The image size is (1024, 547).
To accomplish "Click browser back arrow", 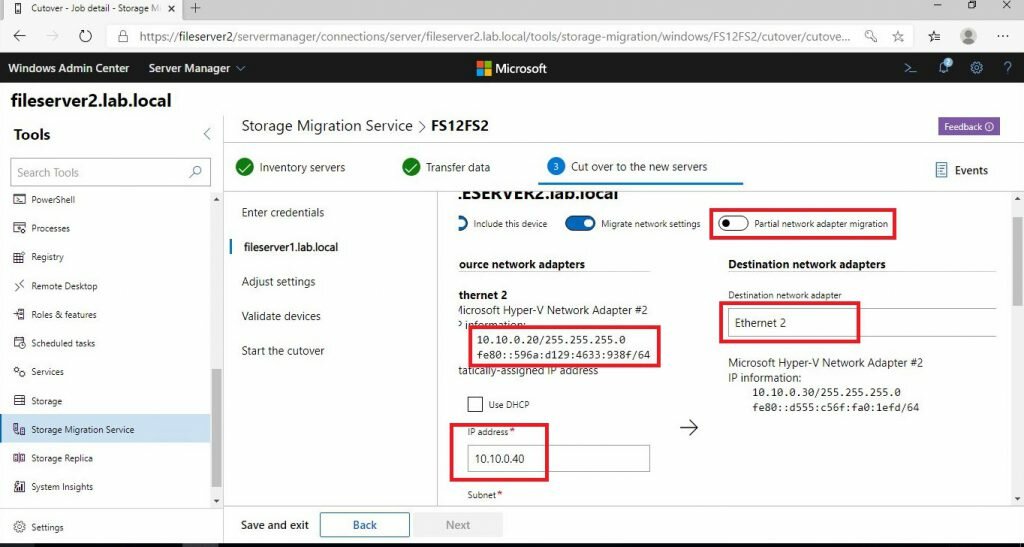I will click(x=20, y=37).
